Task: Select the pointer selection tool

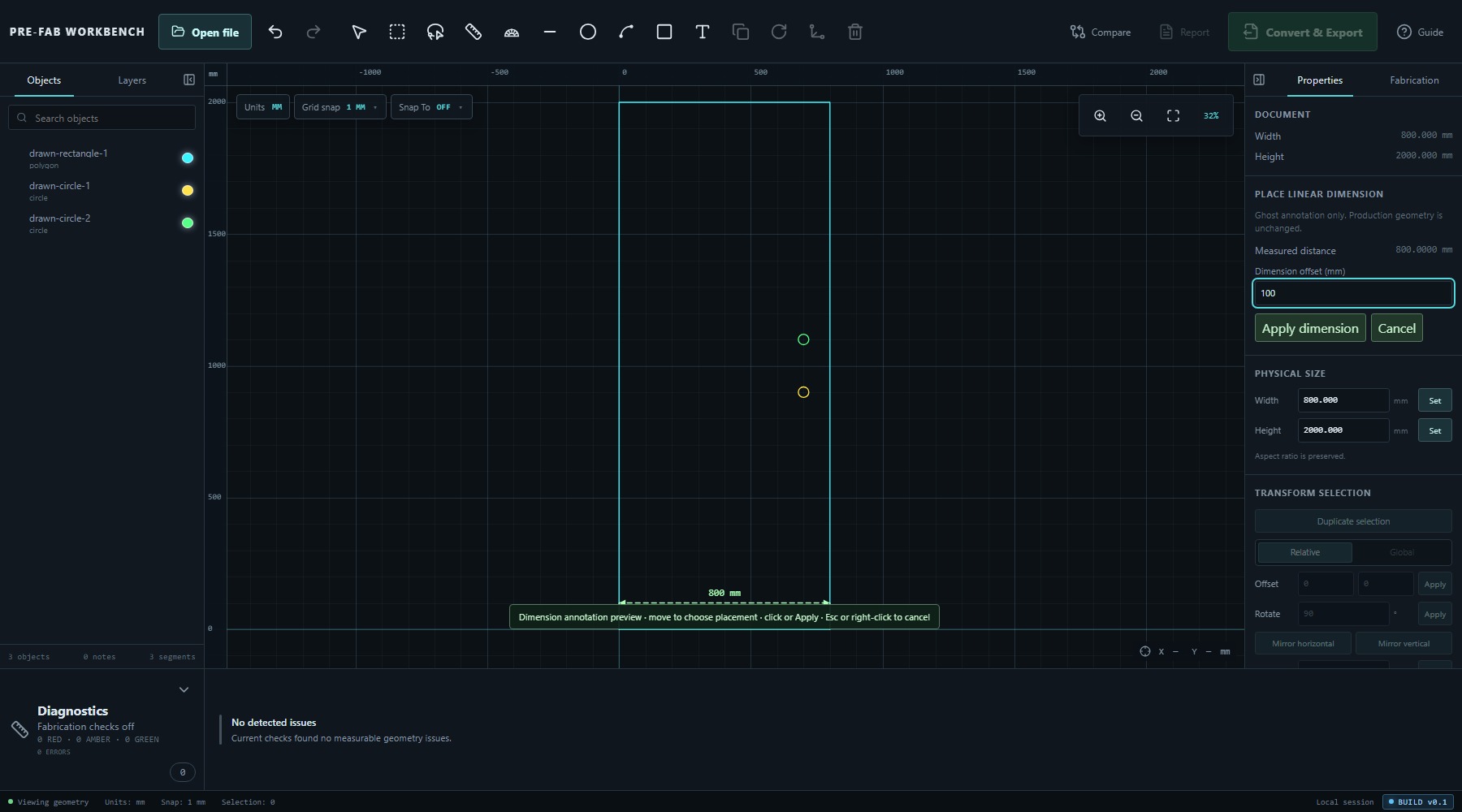Action: coord(358,32)
